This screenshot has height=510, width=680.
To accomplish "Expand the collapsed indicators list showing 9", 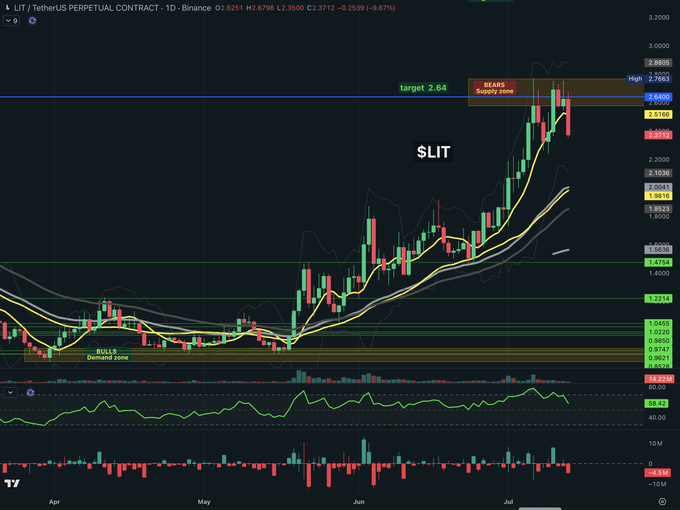I will coord(12,20).
